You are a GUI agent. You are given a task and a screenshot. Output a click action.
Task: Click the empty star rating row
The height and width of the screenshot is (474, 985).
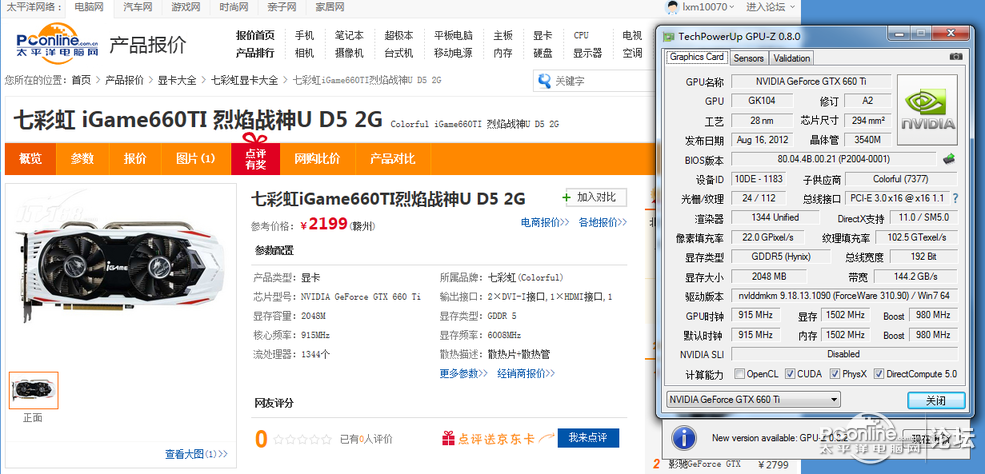(302, 439)
